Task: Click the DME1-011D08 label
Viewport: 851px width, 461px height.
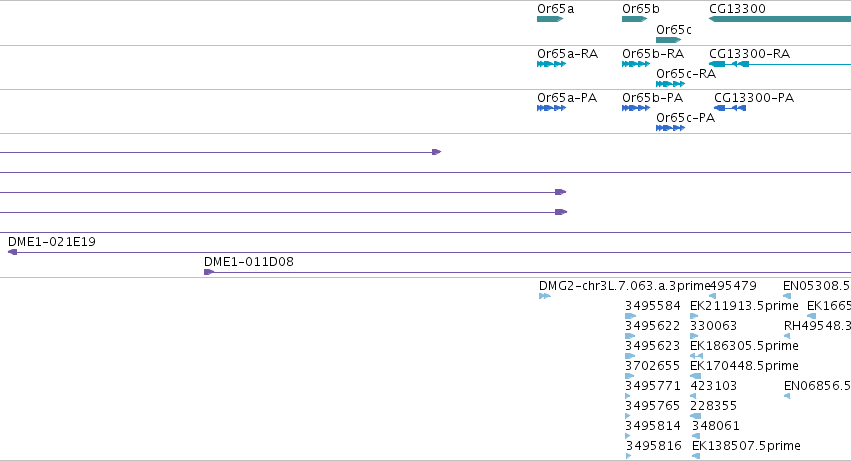Action: point(249,262)
